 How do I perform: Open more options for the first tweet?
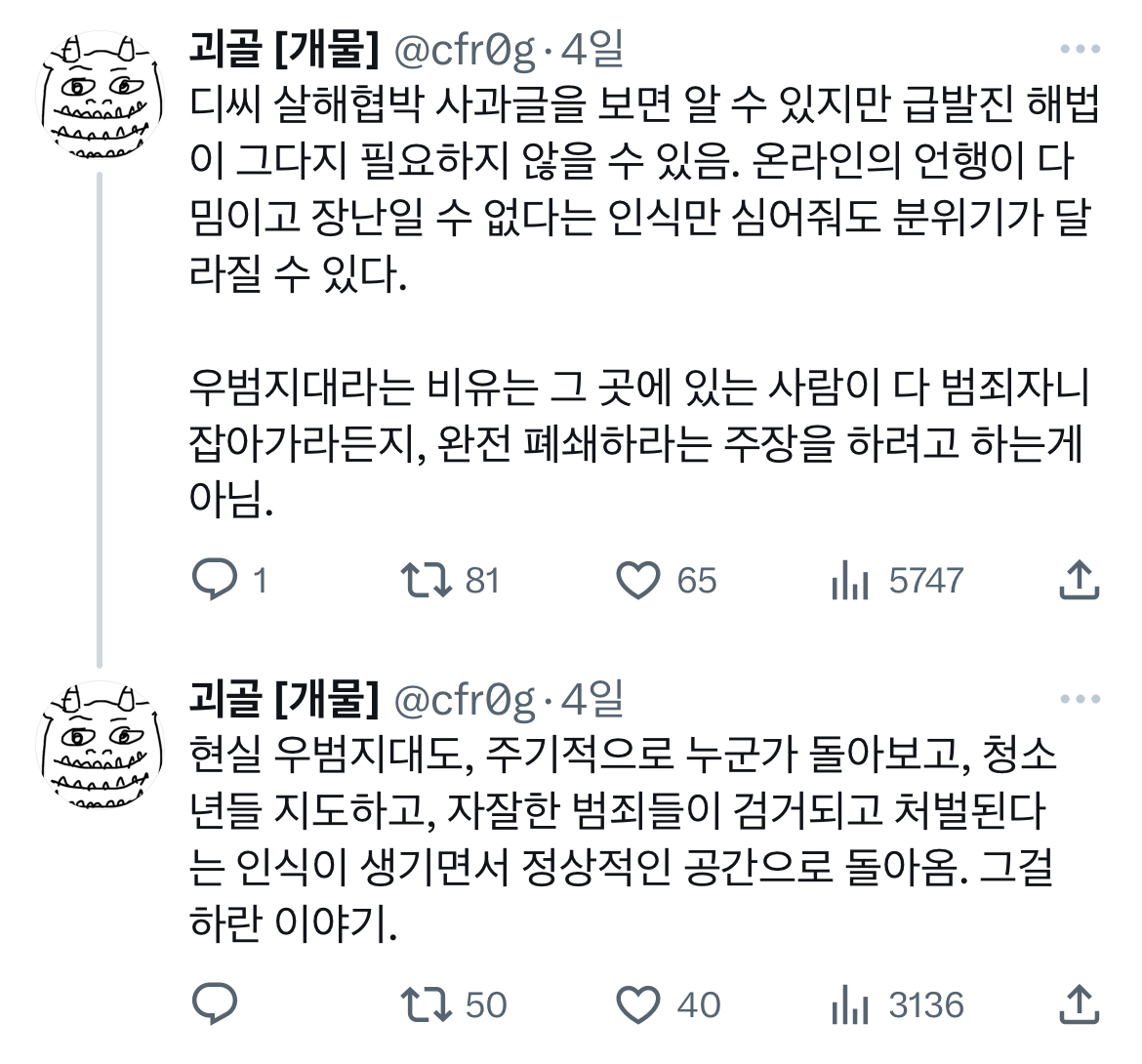(1080, 49)
